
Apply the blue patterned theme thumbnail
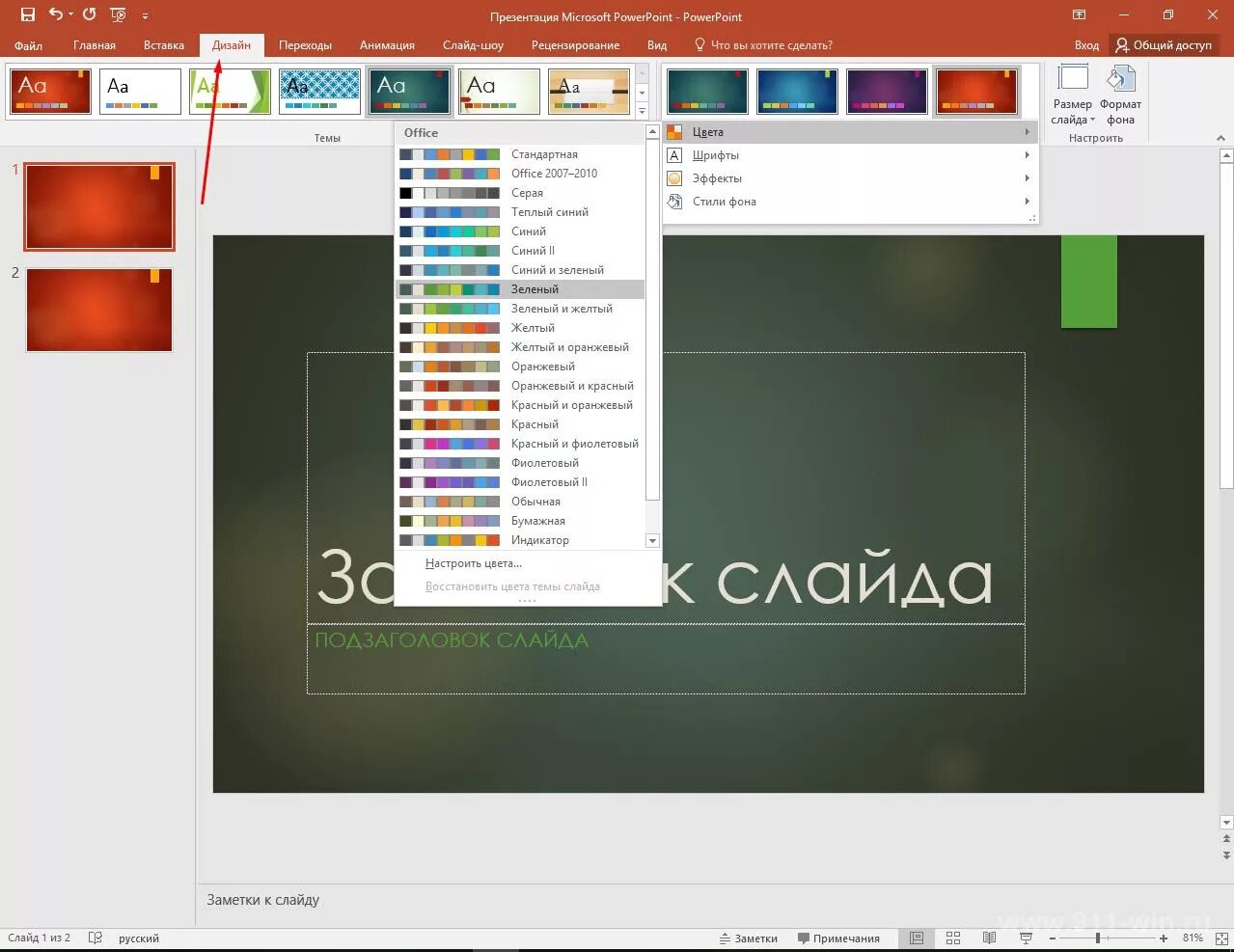point(319,92)
